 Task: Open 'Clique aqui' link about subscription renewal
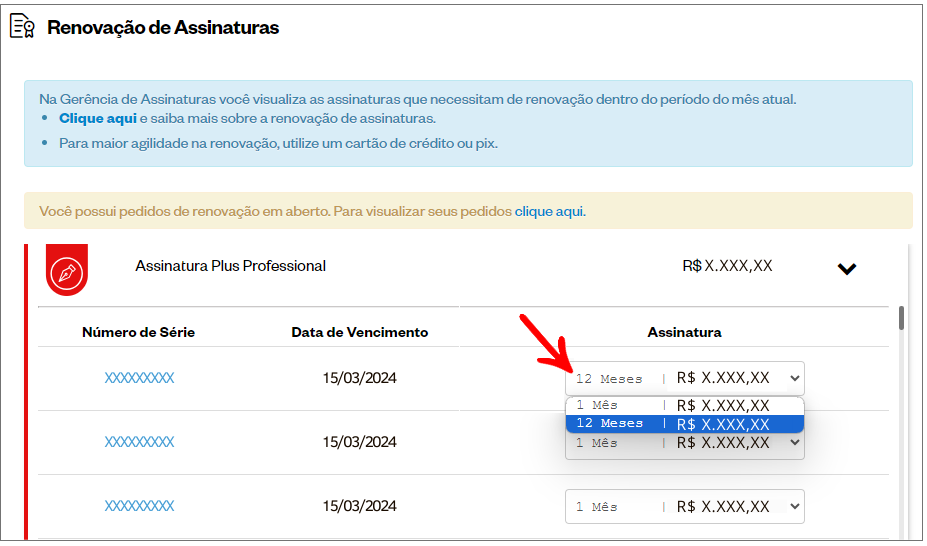point(98,118)
